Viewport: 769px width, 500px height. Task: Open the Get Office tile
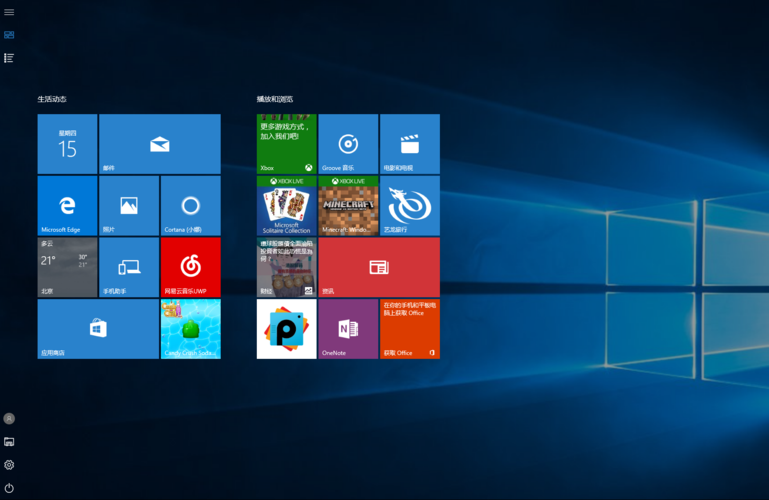pyautogui.click(x=410, y=329)
